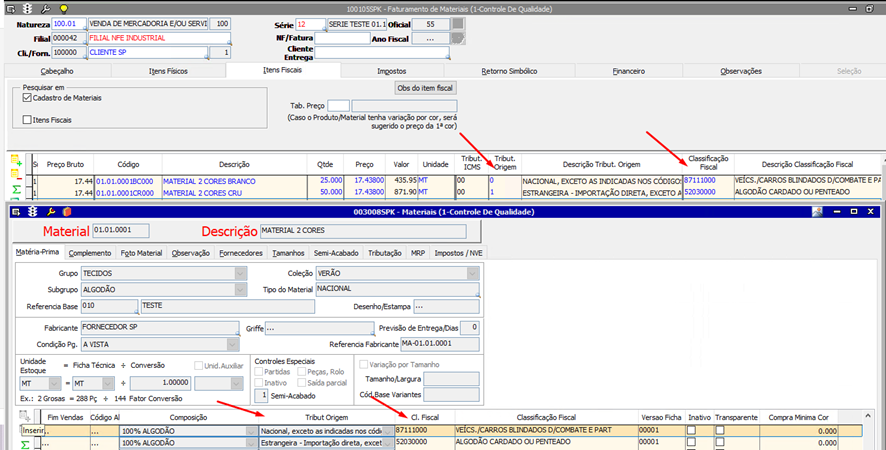
Task: Click add-row icon beside the fiscal items grid
Action: pyautogui.click(x=16, y=161)
